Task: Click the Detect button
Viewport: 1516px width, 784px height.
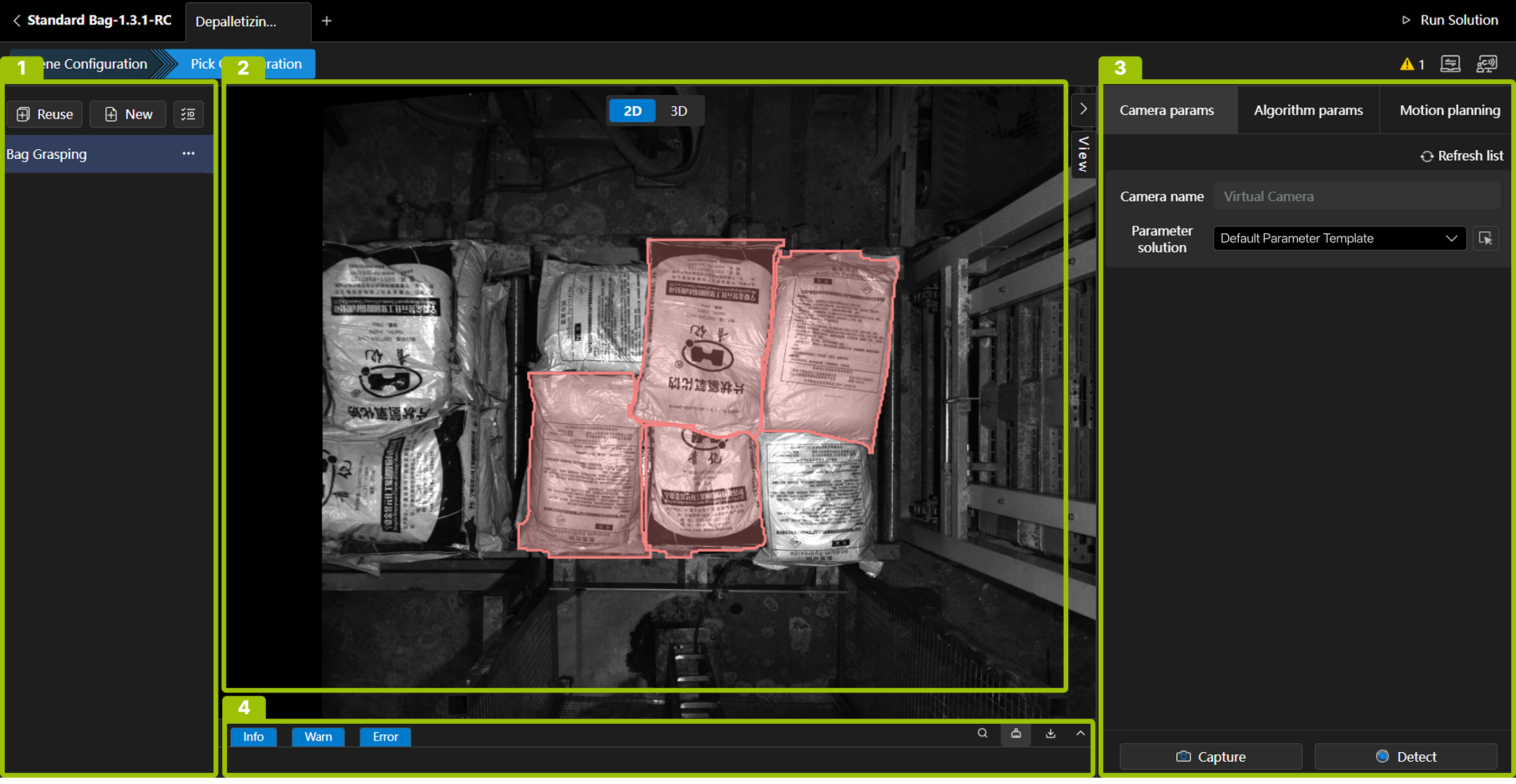Action: (1405, 756)
